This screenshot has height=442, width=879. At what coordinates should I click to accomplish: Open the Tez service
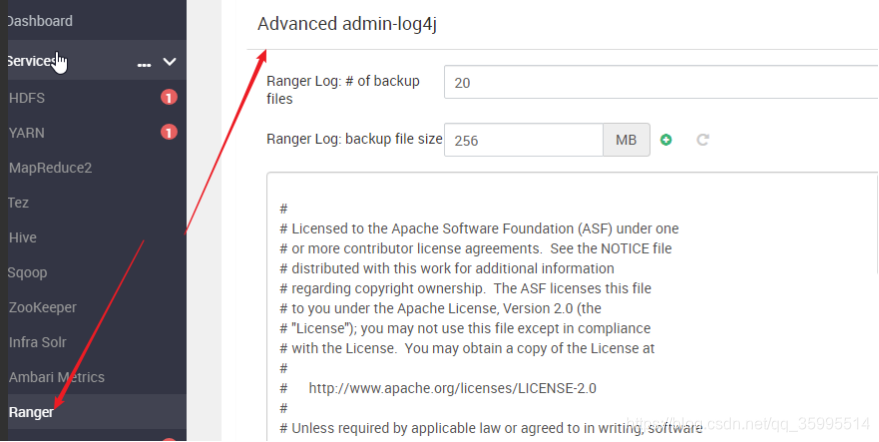coord(18,202)
